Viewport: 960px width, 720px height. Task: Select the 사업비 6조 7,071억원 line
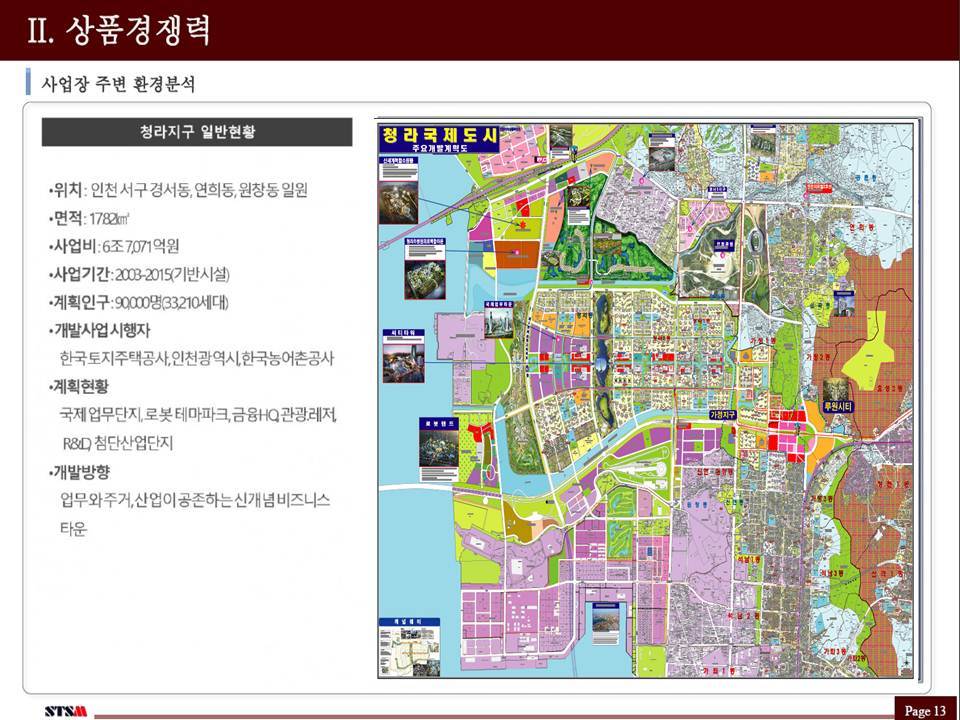pos(114,247)
